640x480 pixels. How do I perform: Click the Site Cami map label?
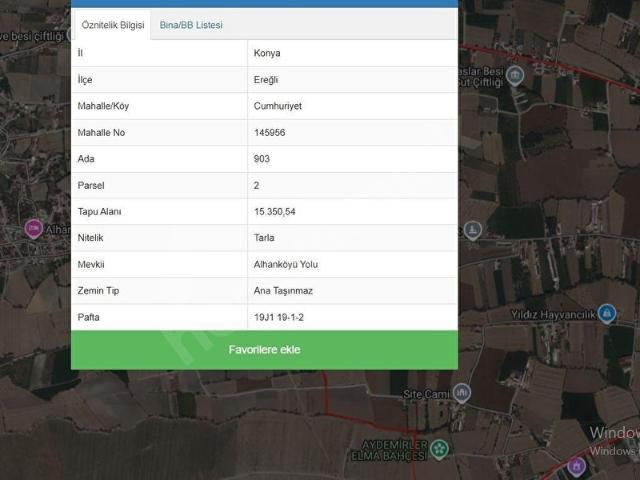point(426,394)
